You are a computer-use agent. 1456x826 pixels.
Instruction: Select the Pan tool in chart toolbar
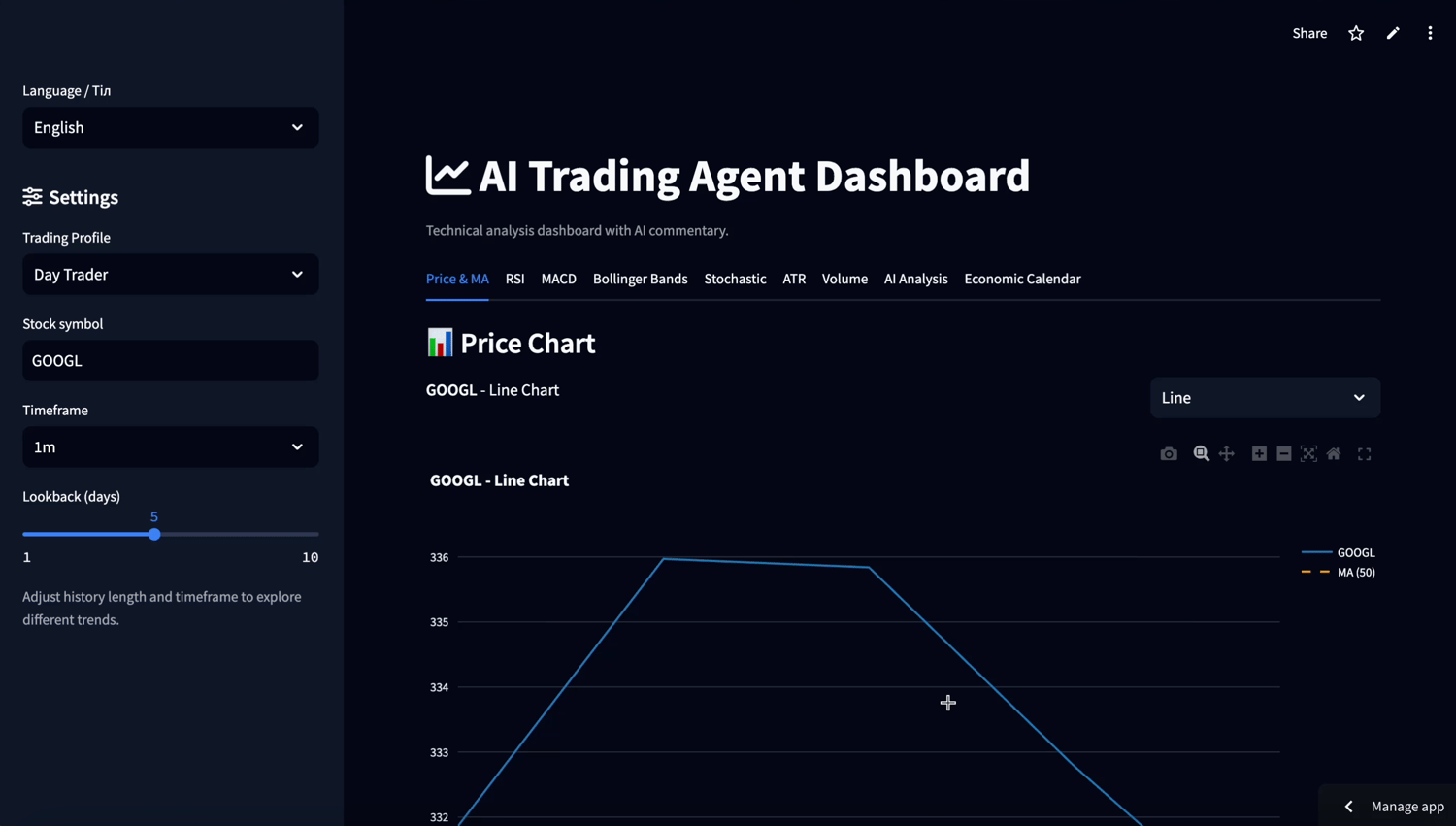(x=1227, y=454)
